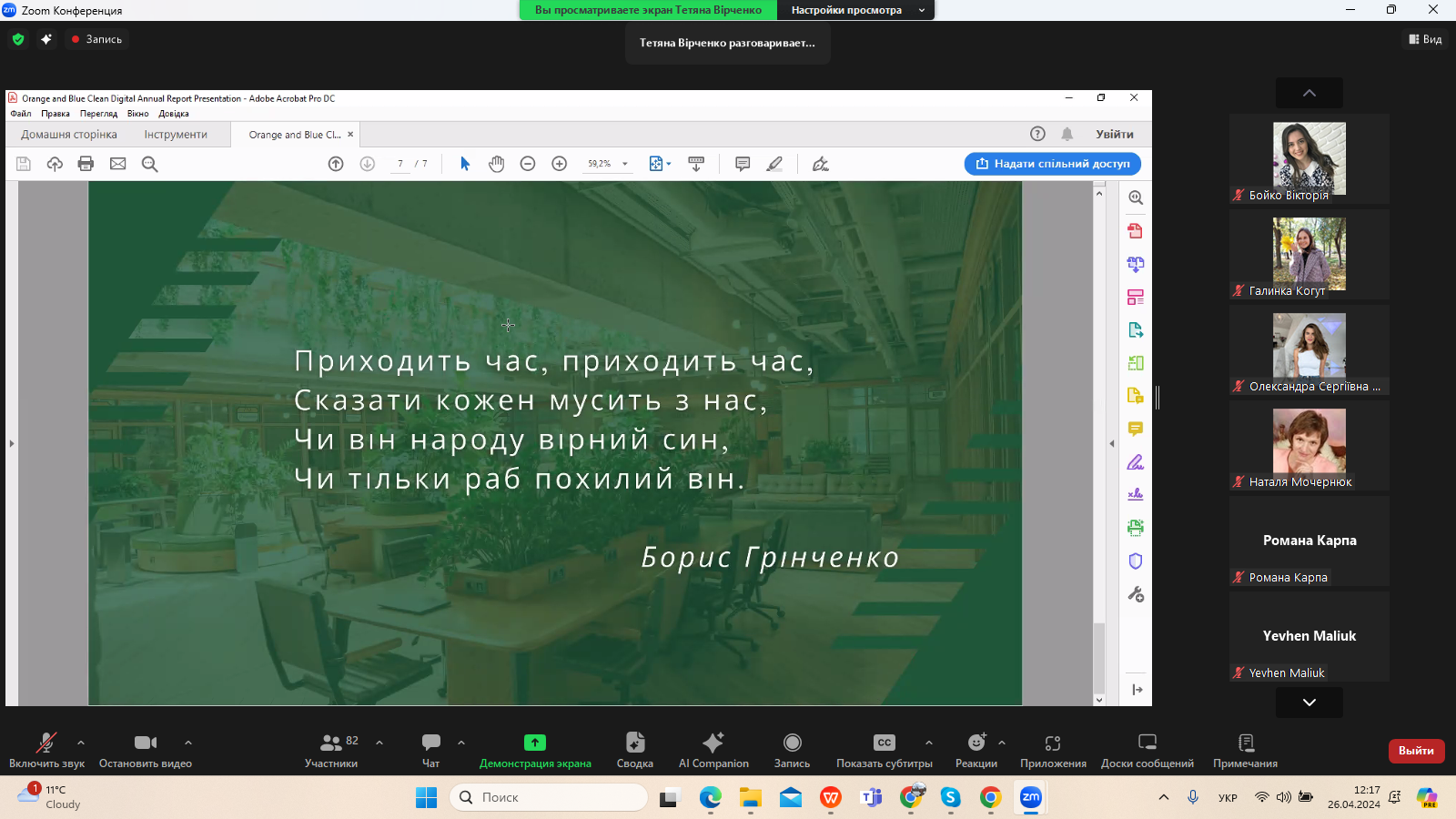Toggle meeting recording (Запись) in toolbar
1456x819 pixels.
(x=792, y=750)
